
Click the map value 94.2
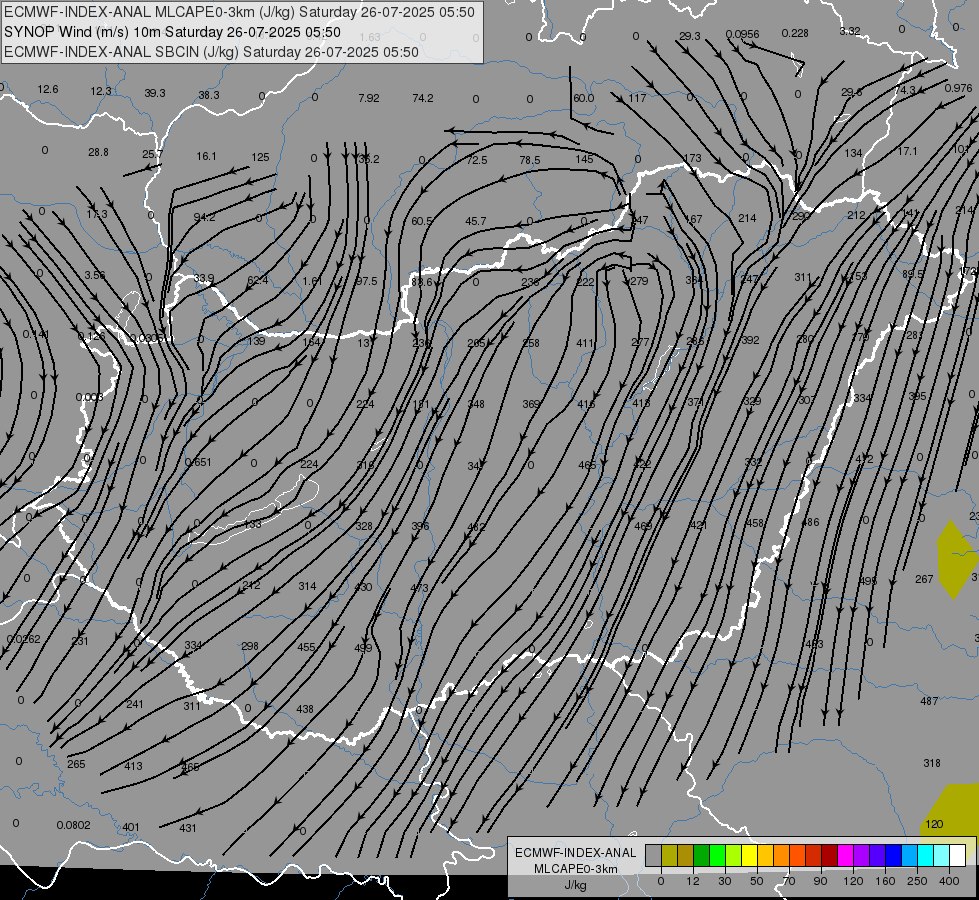click(204, 217)
